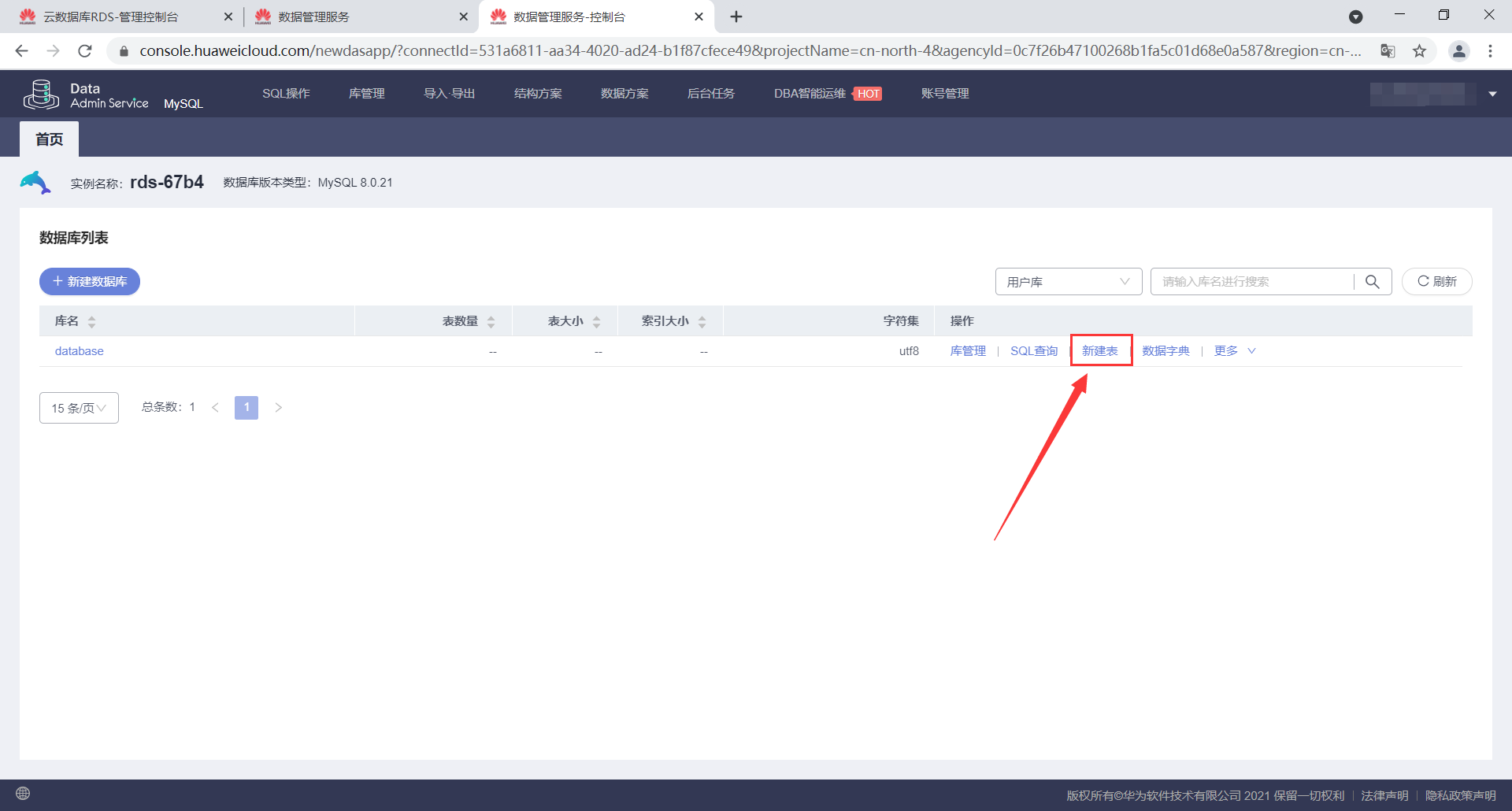The height and width of the screenshot is (811, 1512).
Task: Open the 后台任务 menu
Action: [x=711, y=94]
